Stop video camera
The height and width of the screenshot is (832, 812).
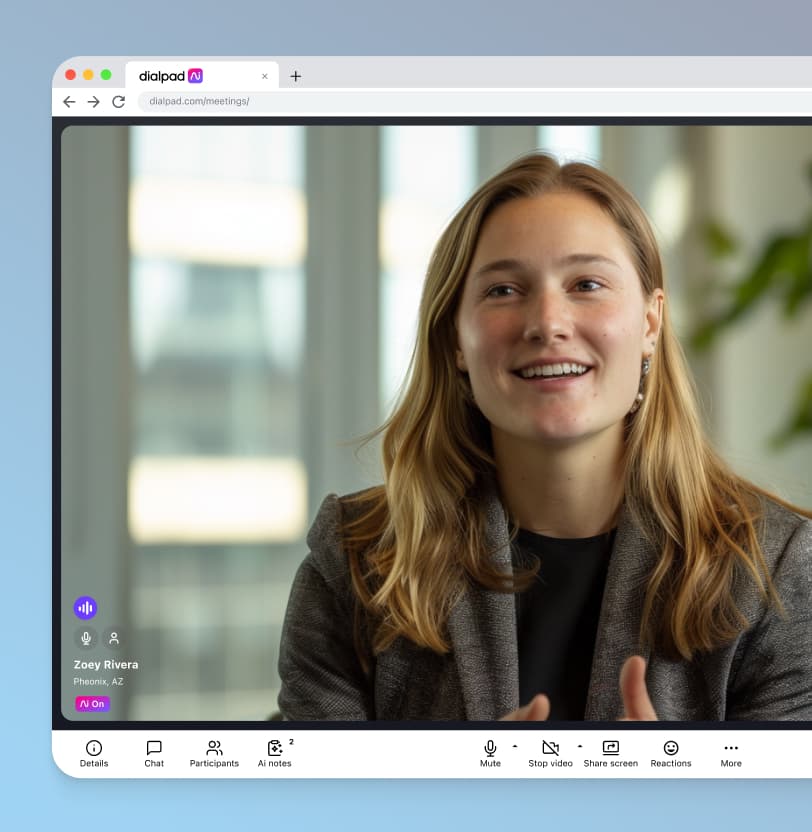(x=550, y=753)
